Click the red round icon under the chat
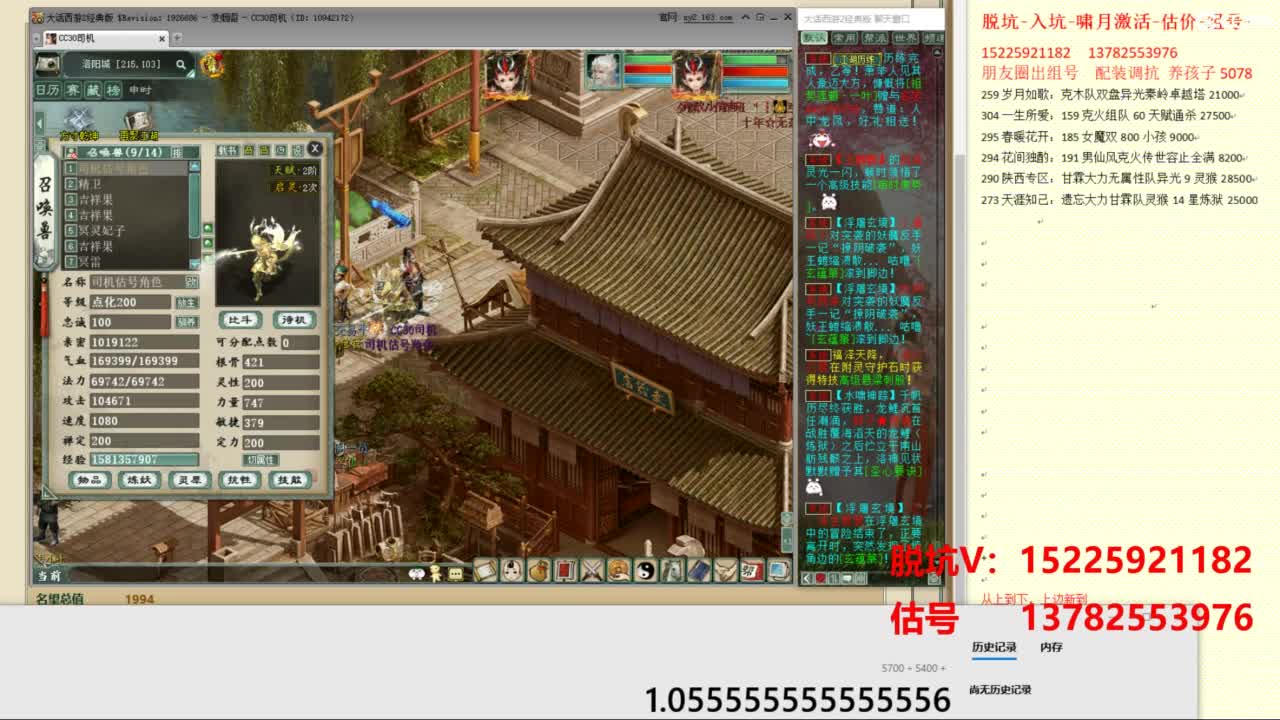Image resolution: width=1280 pixels, height=720 pixels. click(x=821, y=578)
